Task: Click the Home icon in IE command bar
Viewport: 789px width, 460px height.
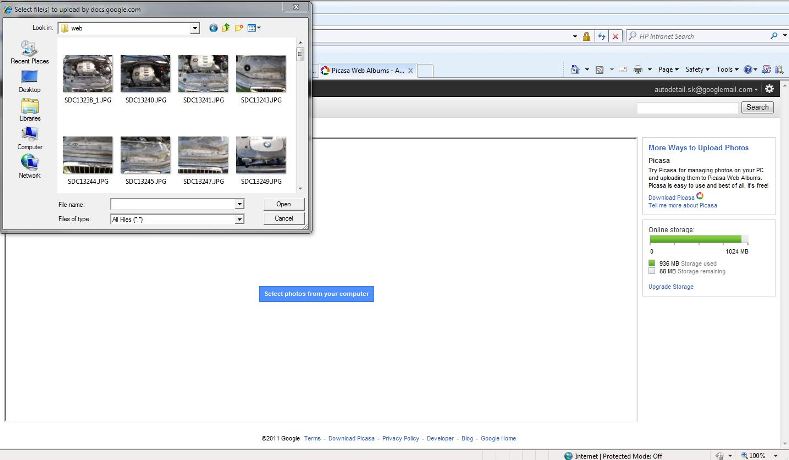Action: tap(575, 69)
